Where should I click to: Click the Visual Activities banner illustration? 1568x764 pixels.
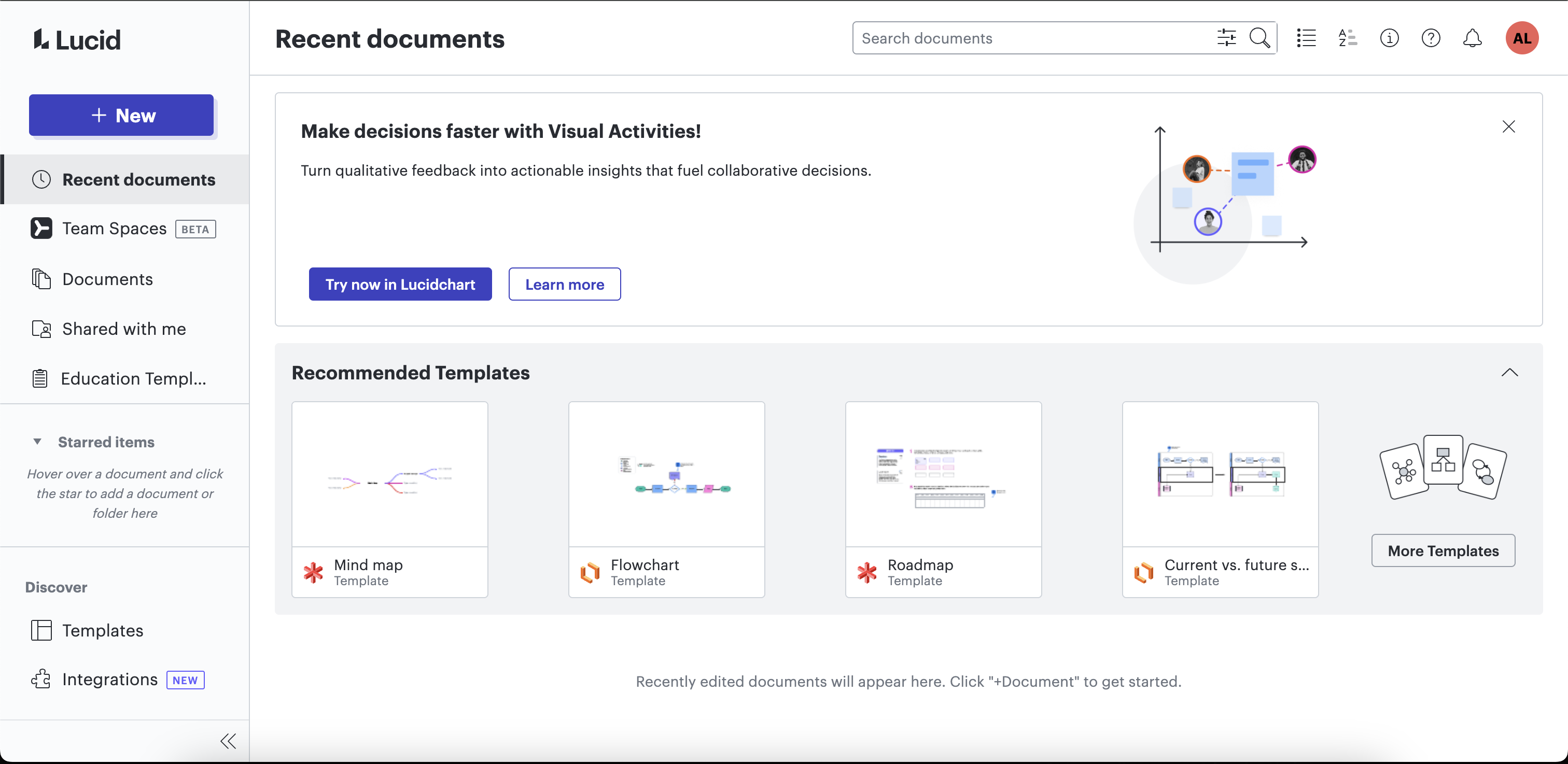pyautogui.click(x=1225, y=204)
